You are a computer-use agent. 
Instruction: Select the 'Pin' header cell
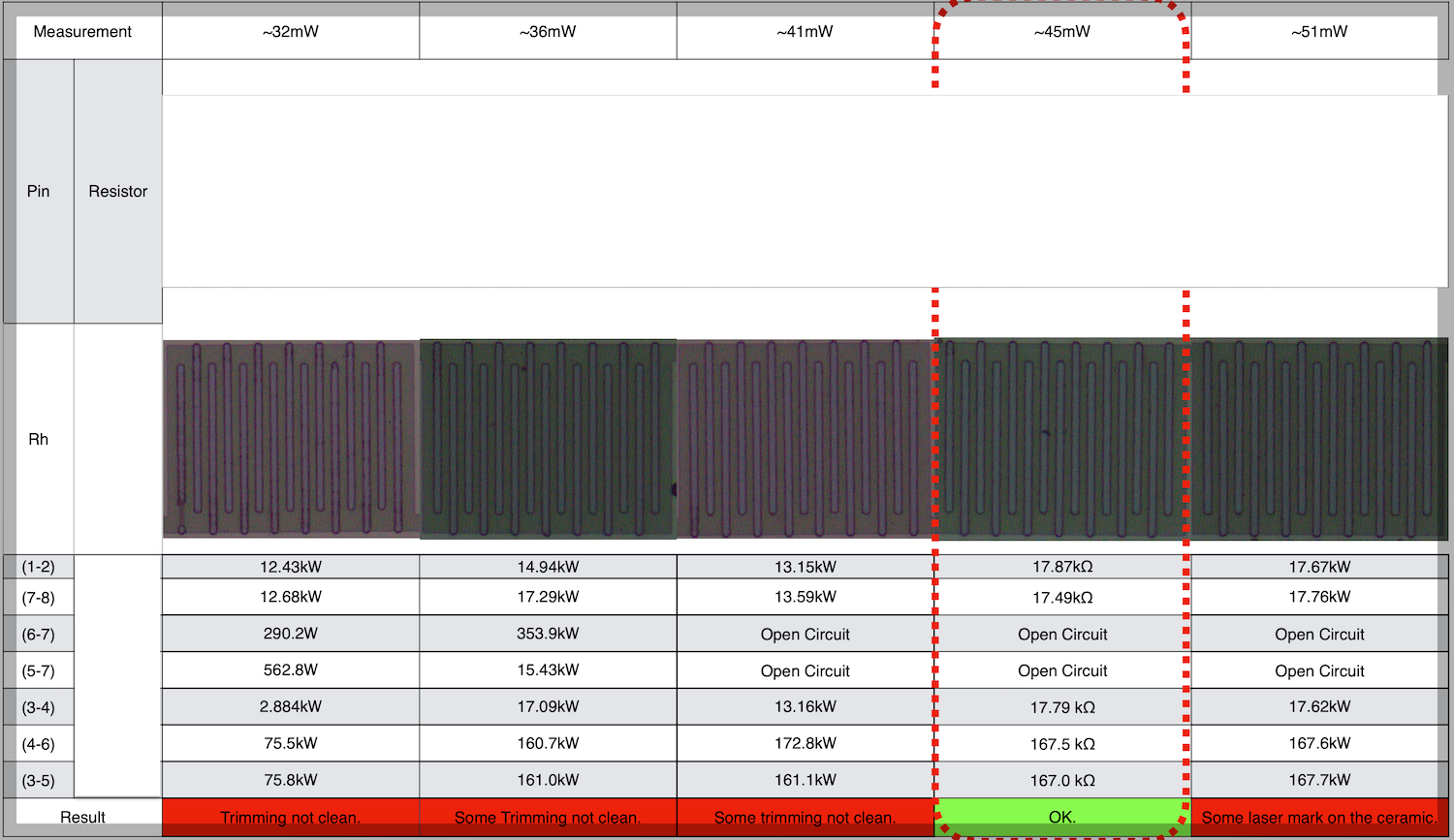click(x=38, y=191)
